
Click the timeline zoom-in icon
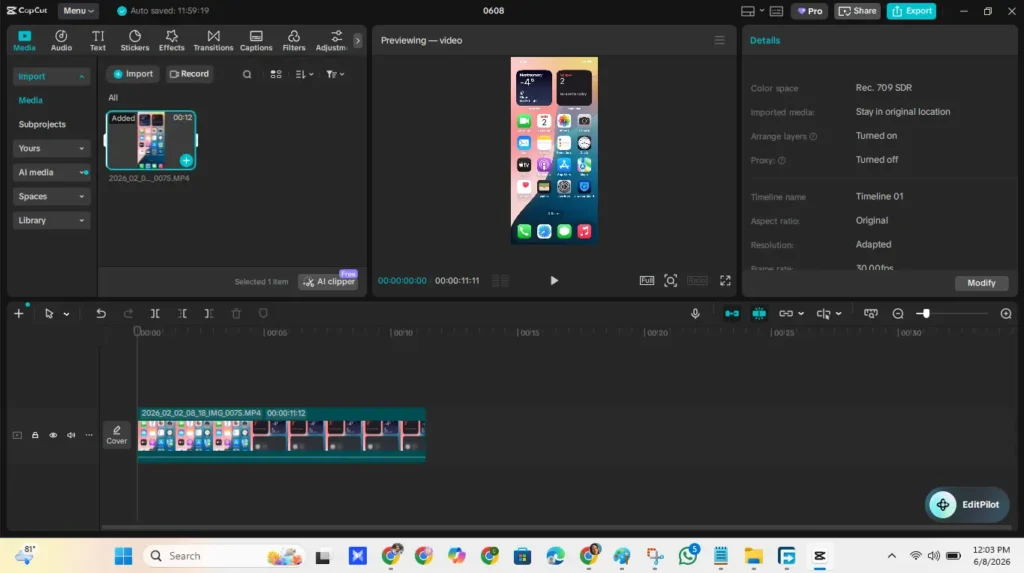click(x=1006, y=314)
